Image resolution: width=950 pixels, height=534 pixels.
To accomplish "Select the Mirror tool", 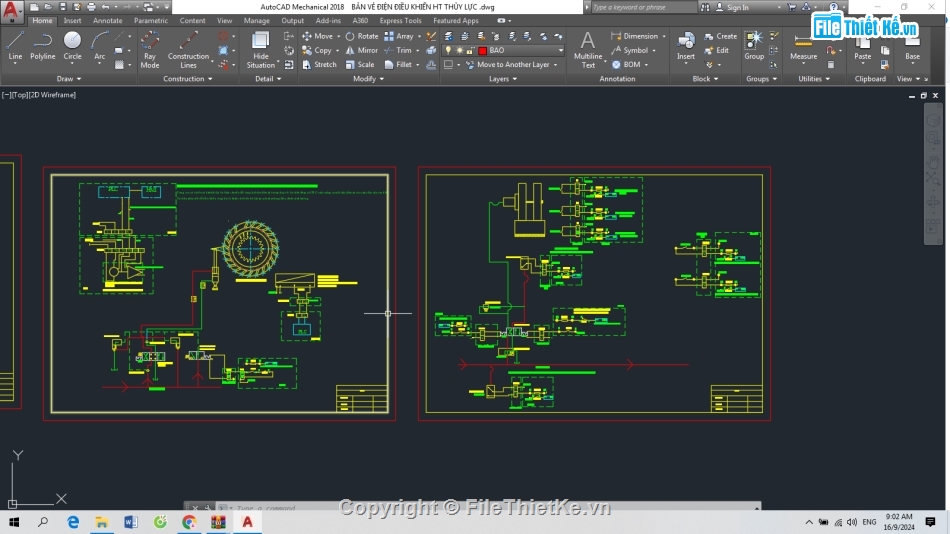I will (362, 50).
